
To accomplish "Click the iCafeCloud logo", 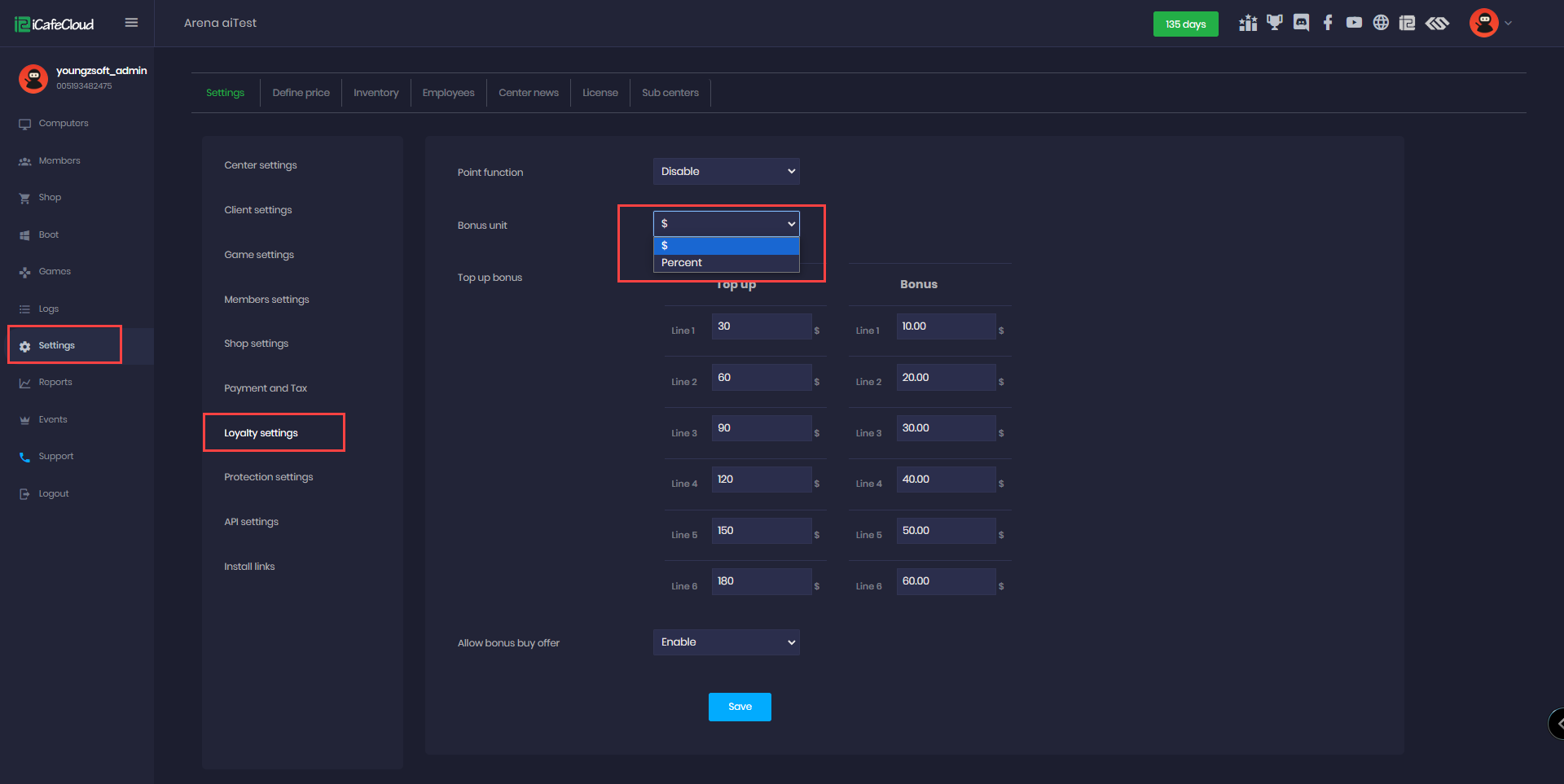I will [x=55, y=24].
